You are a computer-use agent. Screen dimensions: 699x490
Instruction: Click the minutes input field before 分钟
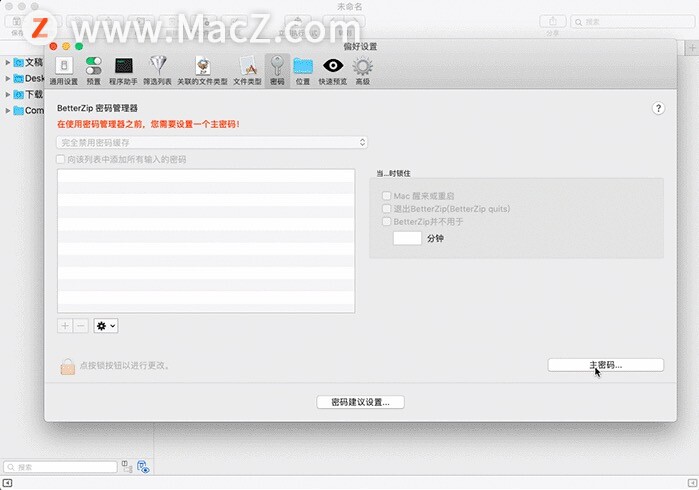(407, 238)
